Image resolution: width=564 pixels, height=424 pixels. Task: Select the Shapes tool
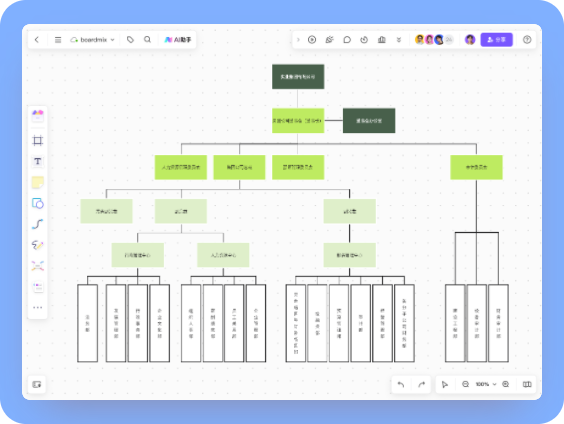coord(38,203)
